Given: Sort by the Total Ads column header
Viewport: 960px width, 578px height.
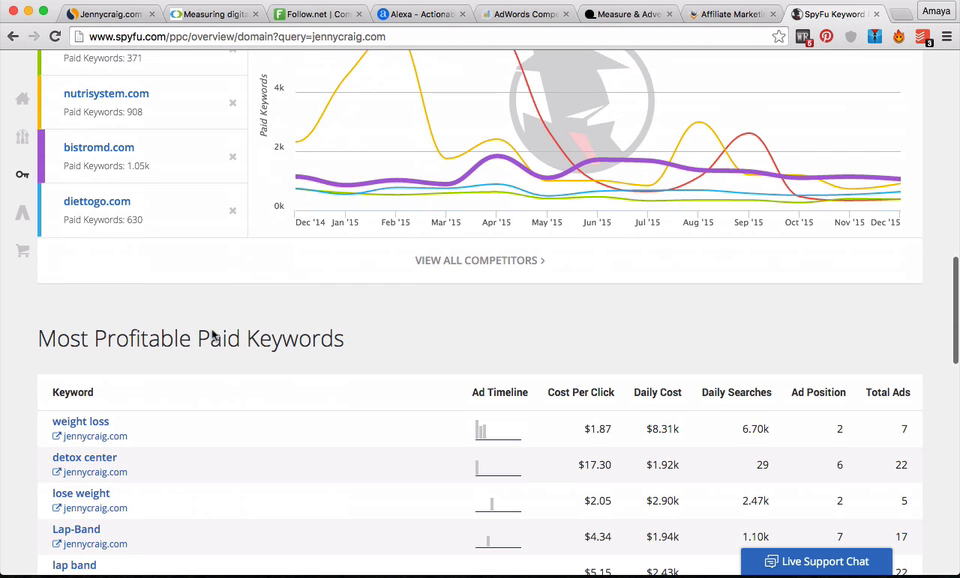Looking at the screenshot, I should point(888,392).
